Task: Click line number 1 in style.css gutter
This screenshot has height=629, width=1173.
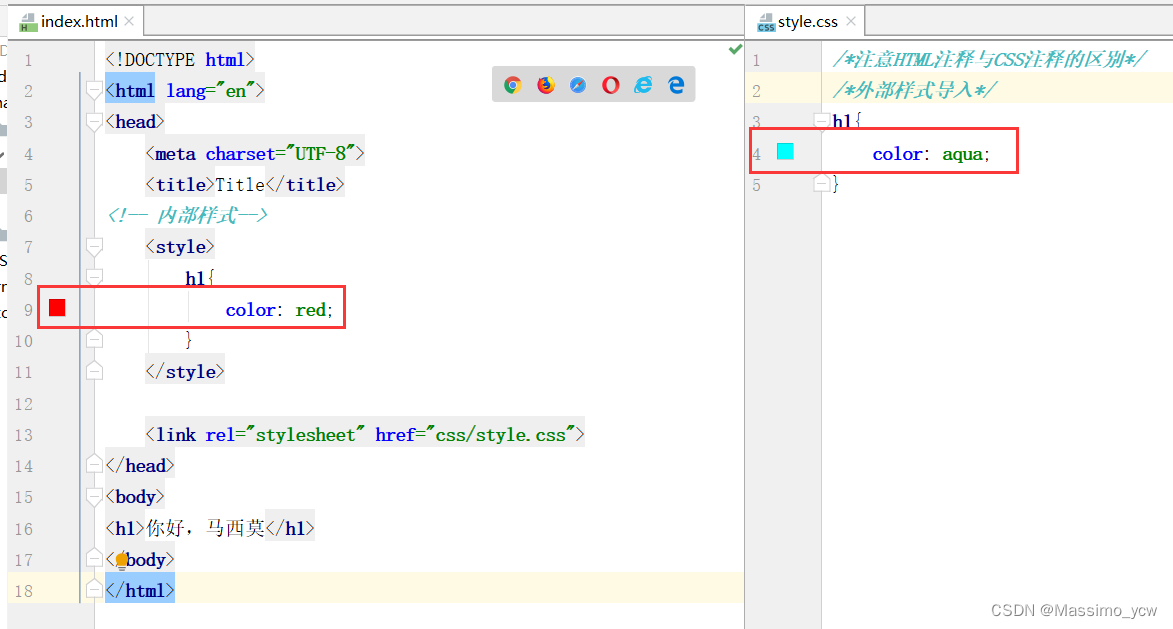Action: (756, 60)
